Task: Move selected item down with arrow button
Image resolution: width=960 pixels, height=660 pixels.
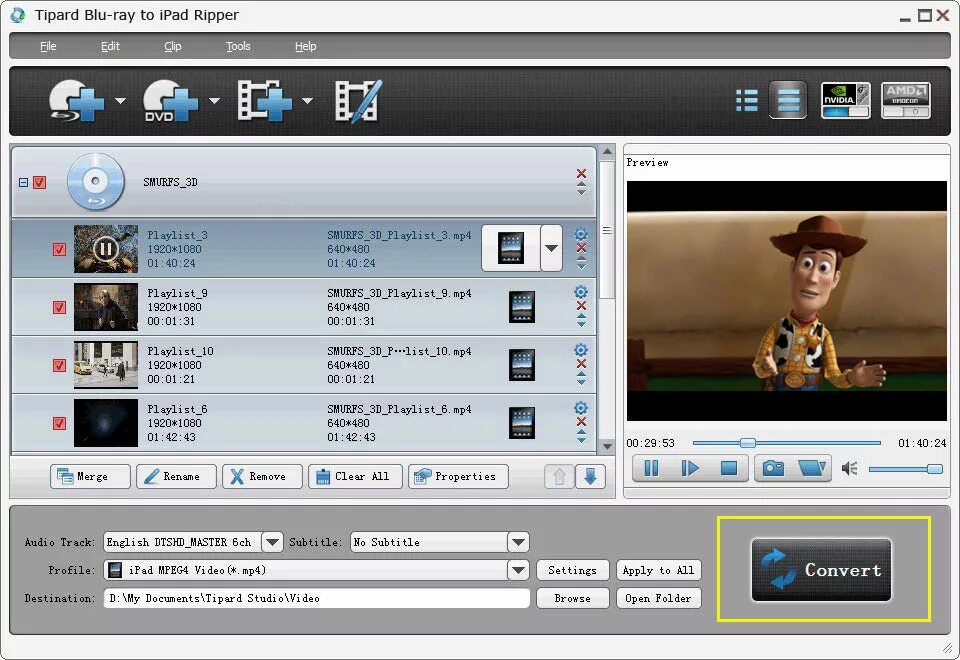Action: [590, 476]
